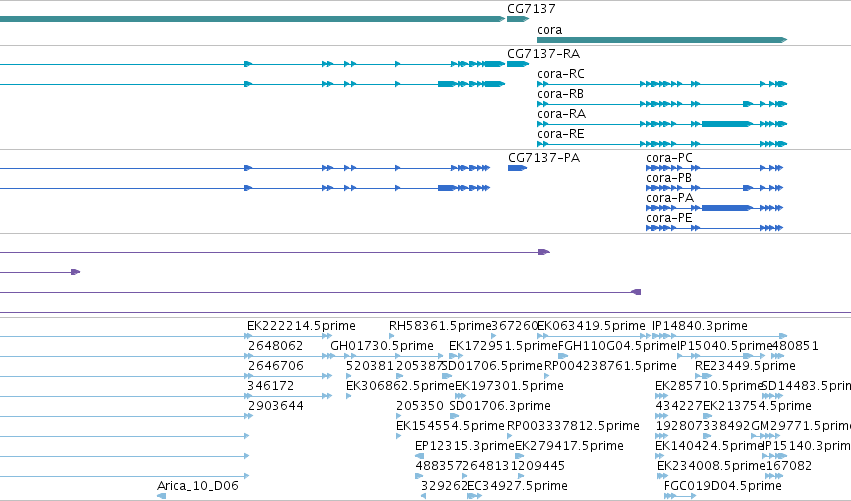Click the 434227 feature label
Viewport: 851px width, 501px height.
679,406
